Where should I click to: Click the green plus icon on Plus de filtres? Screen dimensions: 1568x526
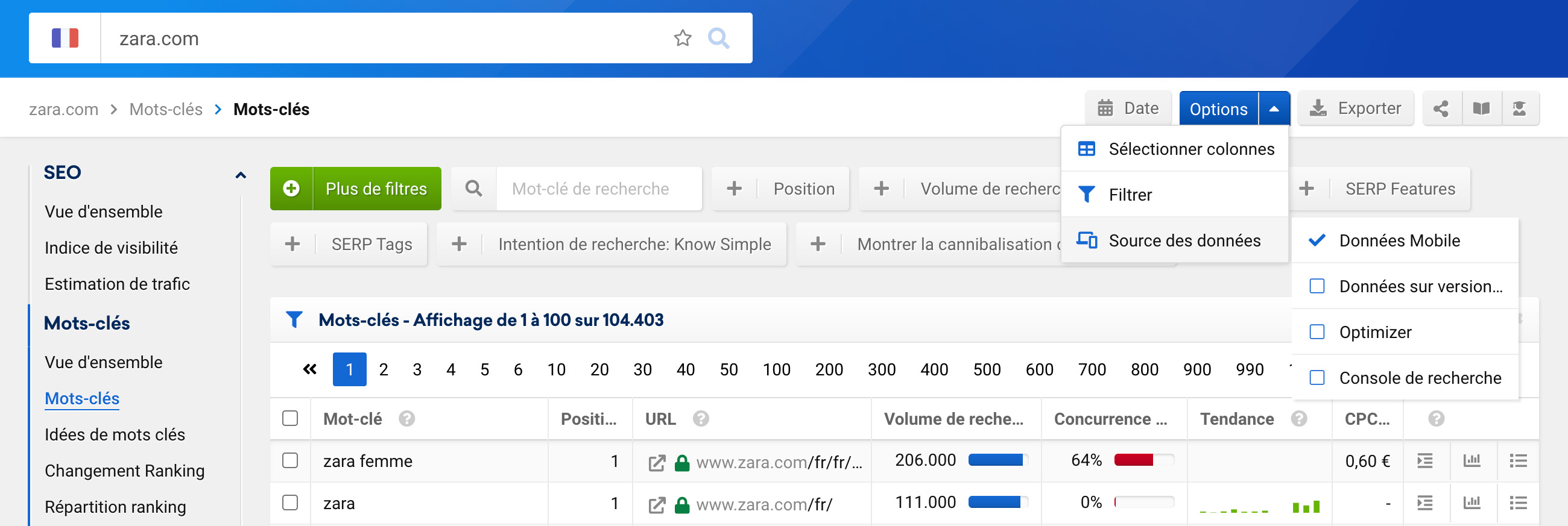click(291, 189)
